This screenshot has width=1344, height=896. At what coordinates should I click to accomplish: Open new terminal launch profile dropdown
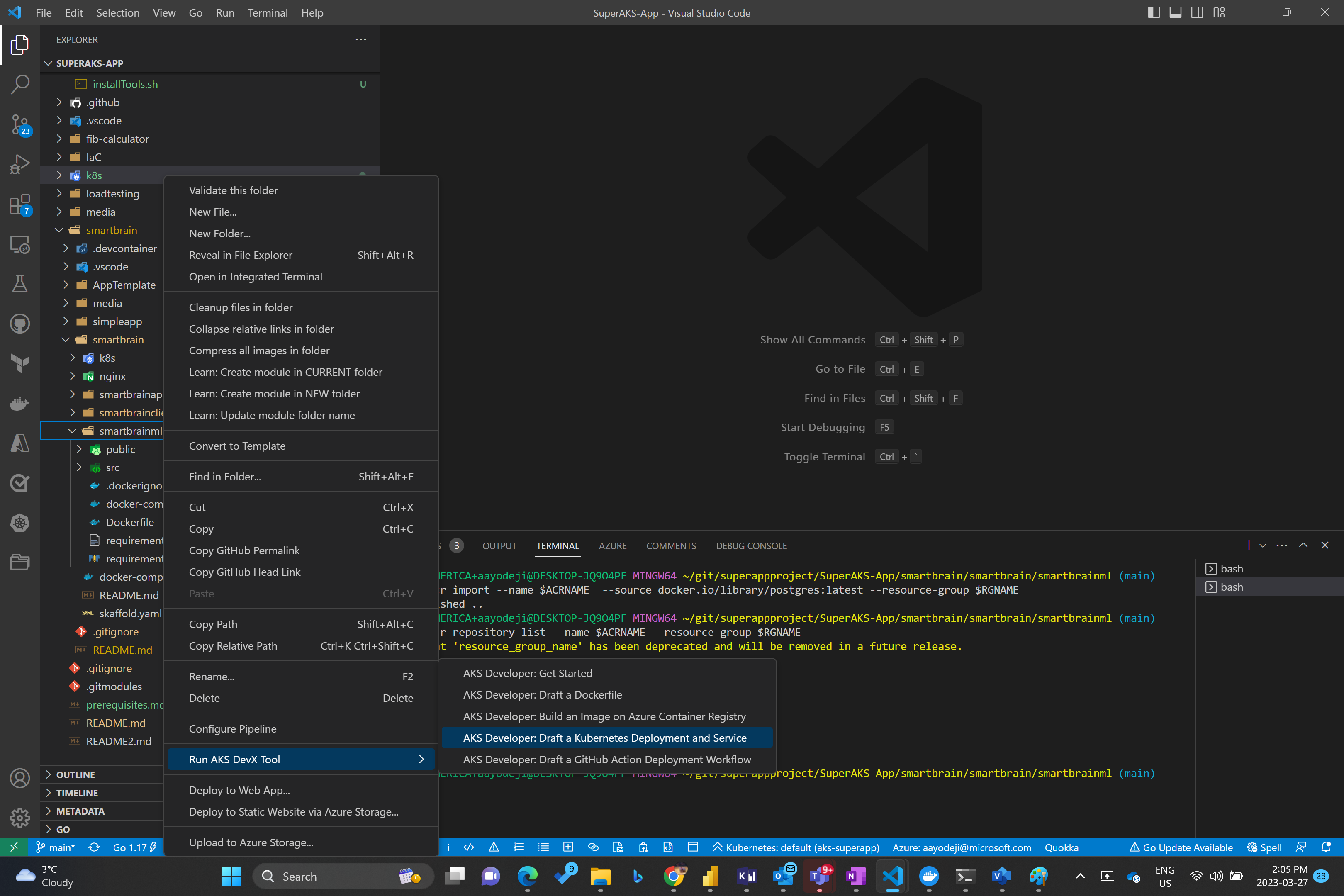point(1263,546)
